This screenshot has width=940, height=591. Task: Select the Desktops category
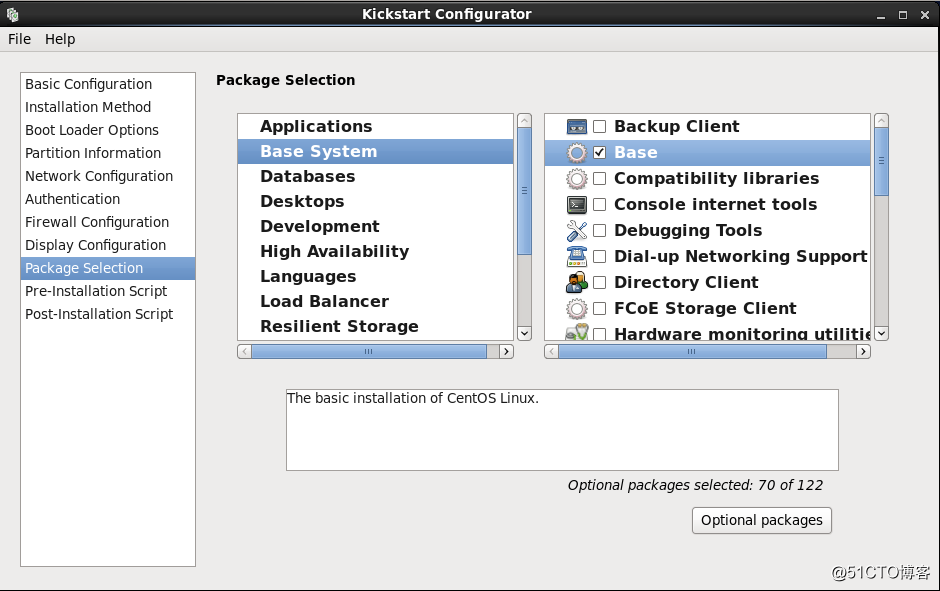click(375, 201)
